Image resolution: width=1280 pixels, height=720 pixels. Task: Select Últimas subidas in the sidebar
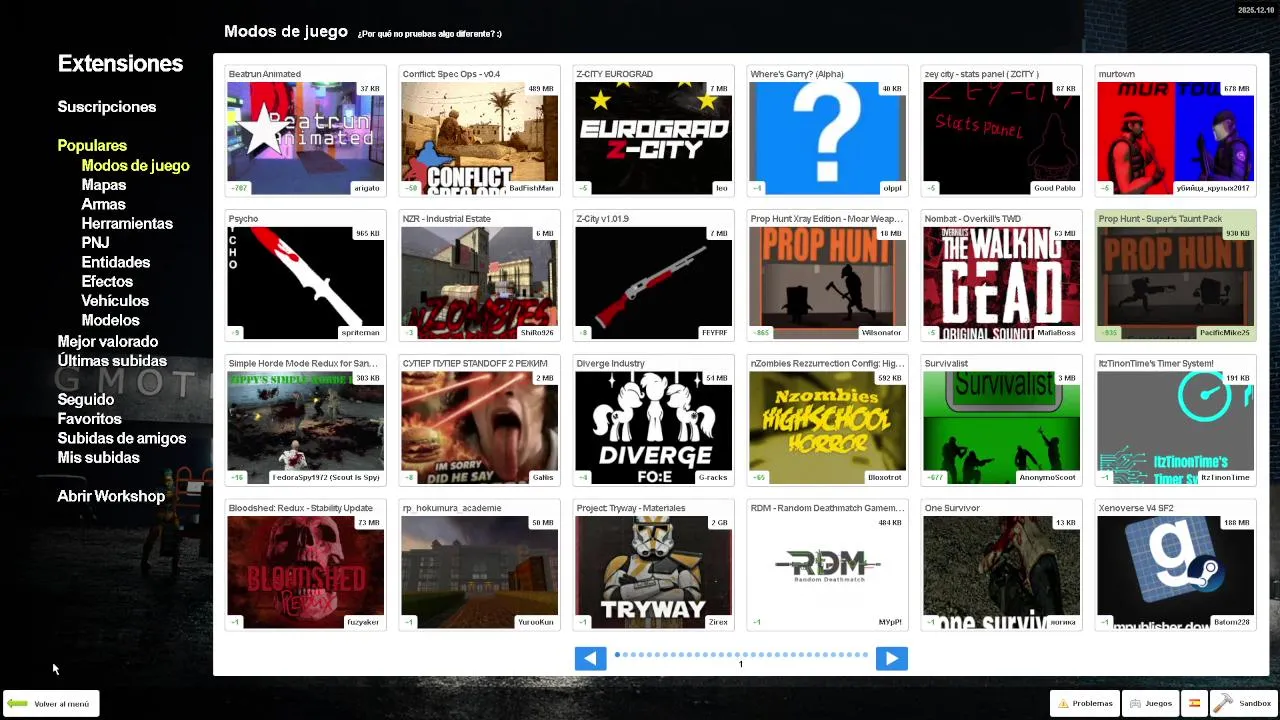pyautogui.click(x=112, y=361)
